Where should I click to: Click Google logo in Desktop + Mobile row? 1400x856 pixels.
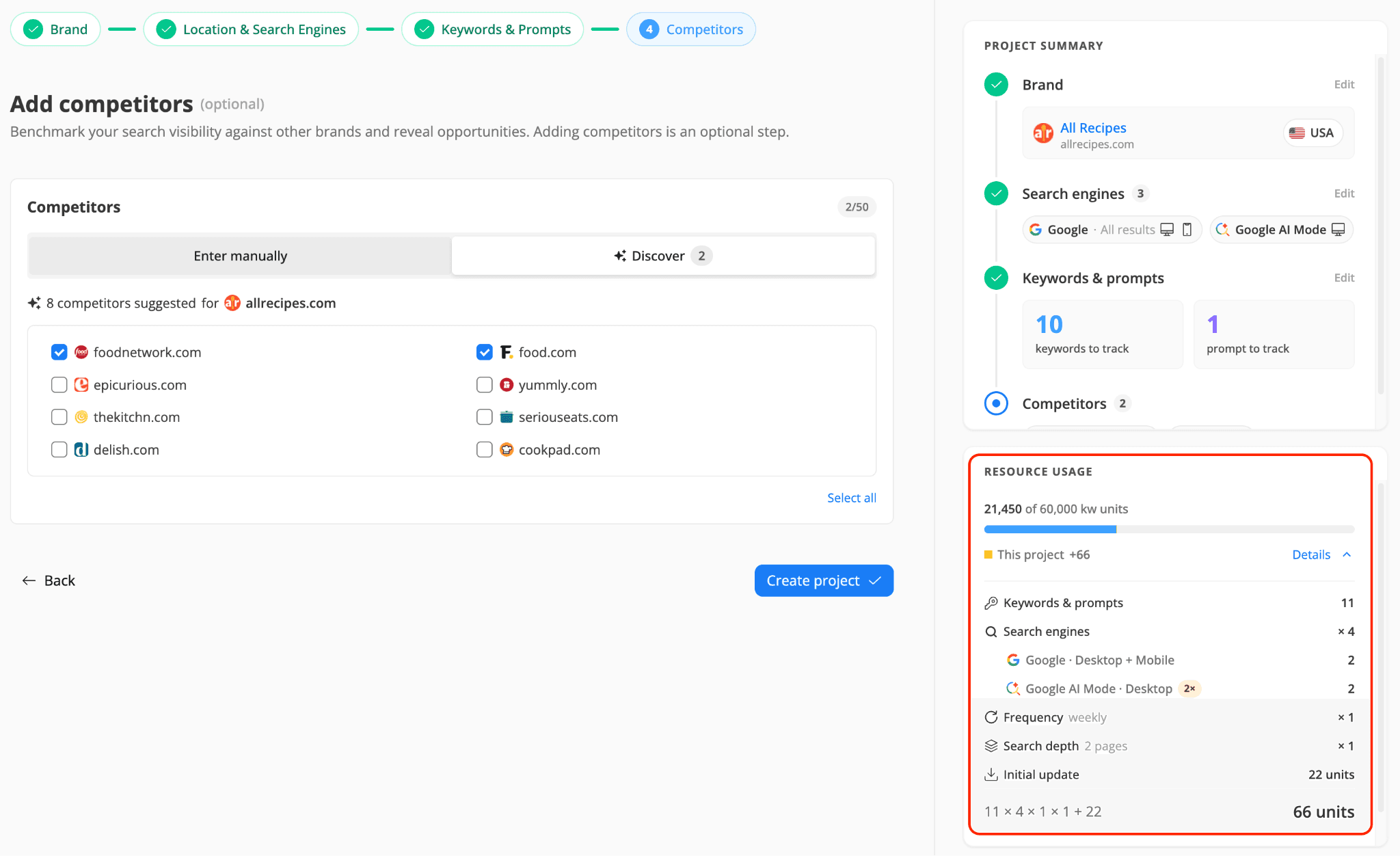pos(1013,660)
